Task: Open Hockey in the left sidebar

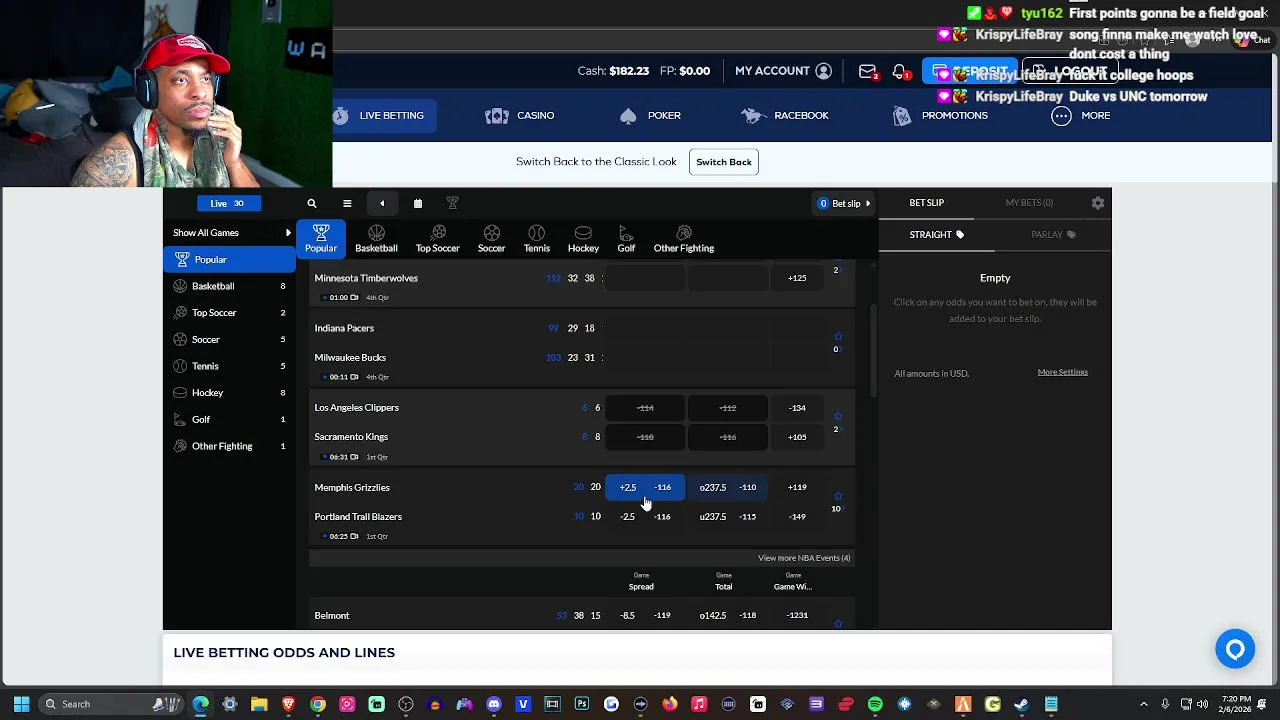Action: pos(230,393)
